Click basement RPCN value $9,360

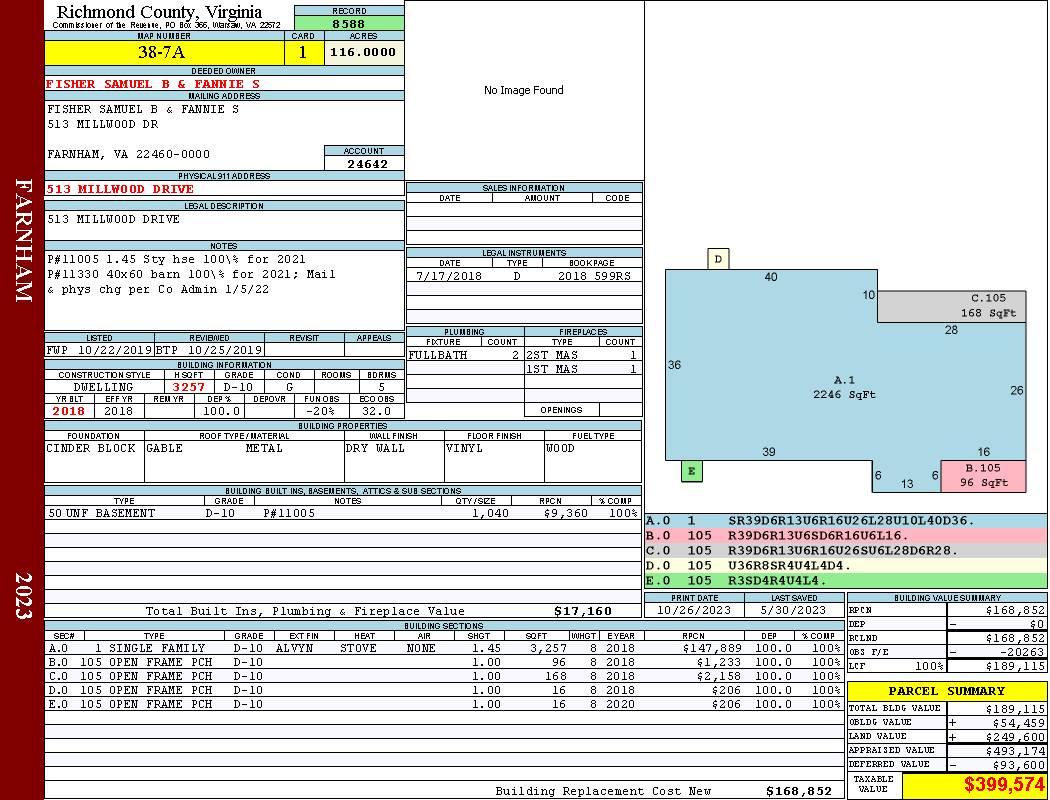(565, 513)
